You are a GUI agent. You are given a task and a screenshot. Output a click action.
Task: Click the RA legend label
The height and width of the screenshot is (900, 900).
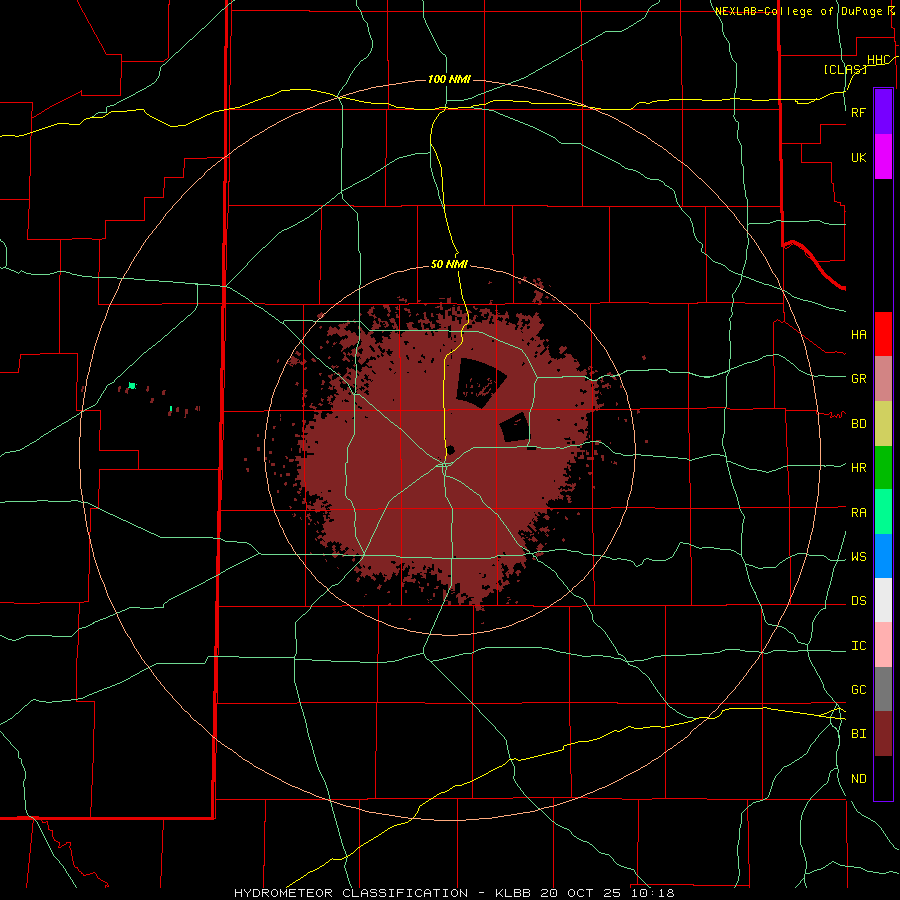[858, 513]
